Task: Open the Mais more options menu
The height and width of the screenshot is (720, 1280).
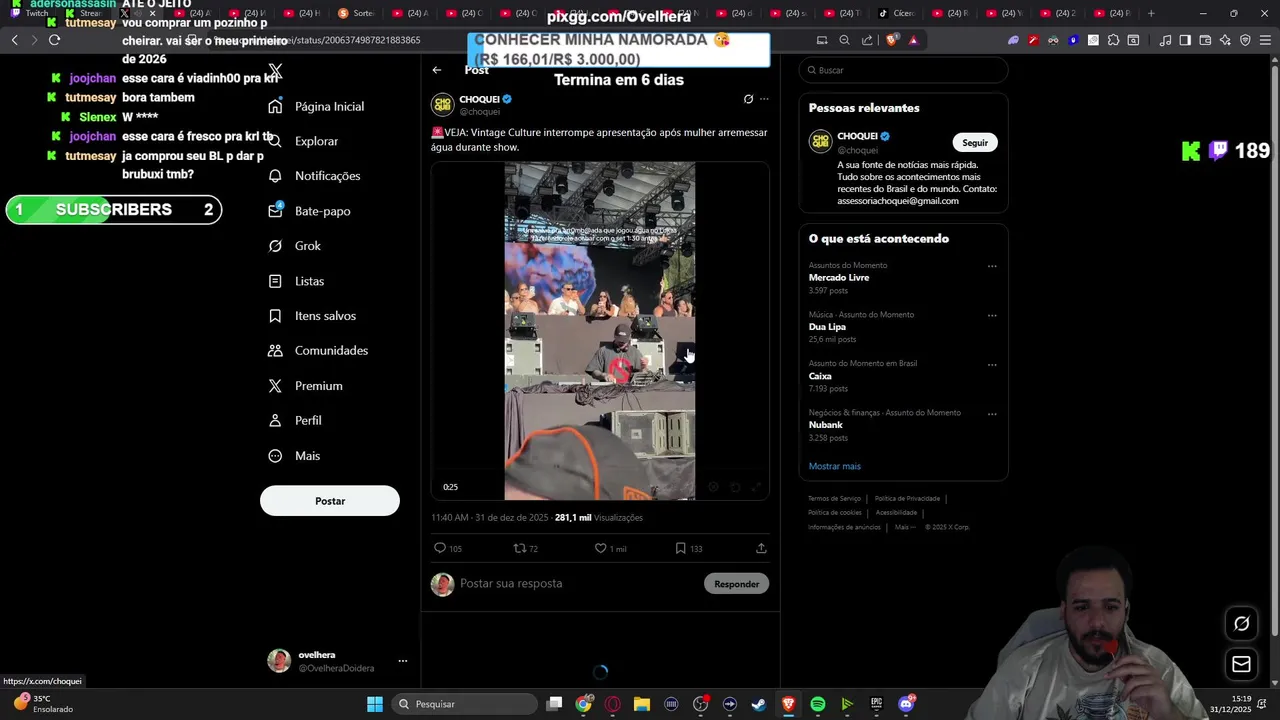Action: [x=294, y=456]
